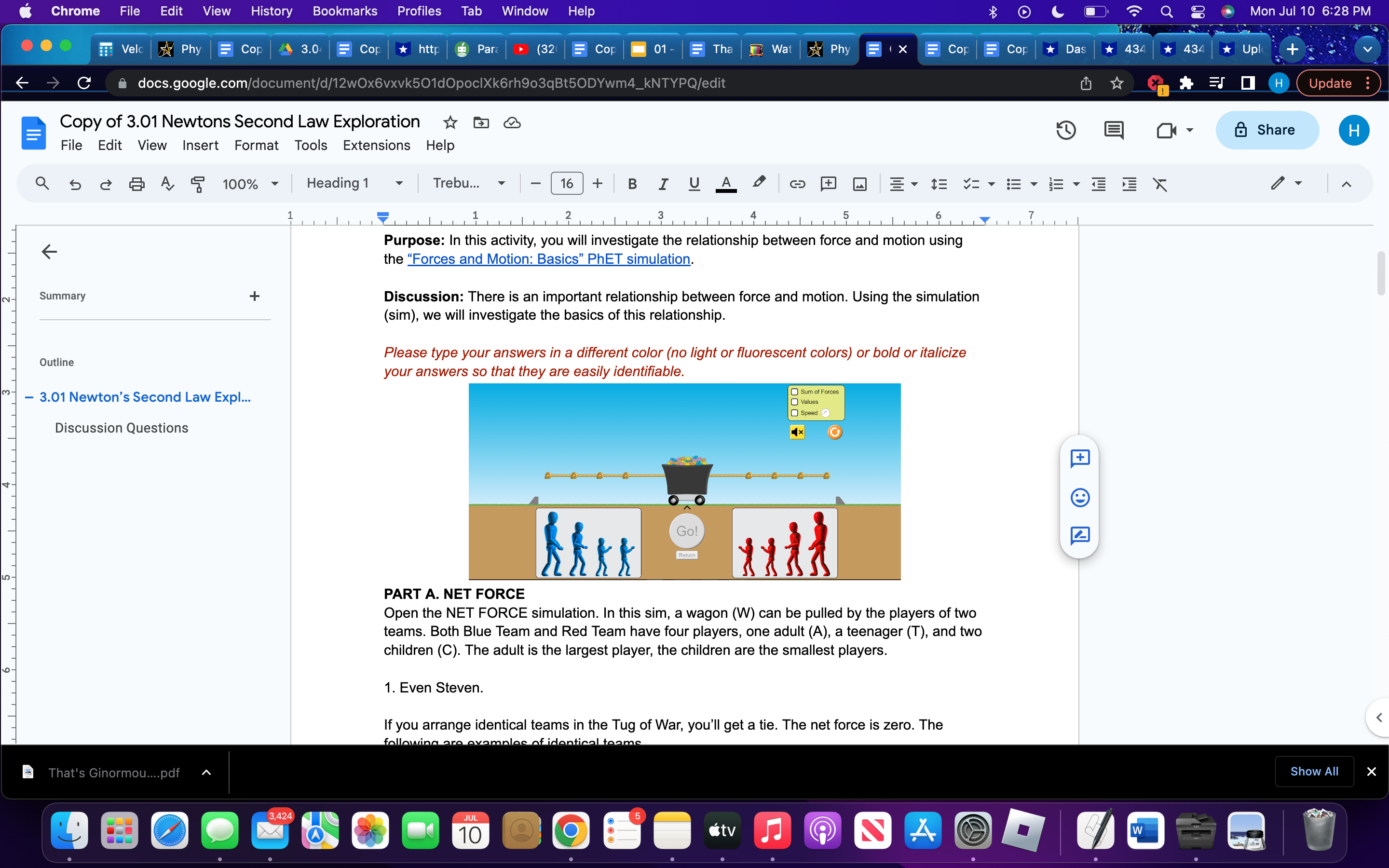
Task: Open the comment history panel
Action: [1114, 130]
